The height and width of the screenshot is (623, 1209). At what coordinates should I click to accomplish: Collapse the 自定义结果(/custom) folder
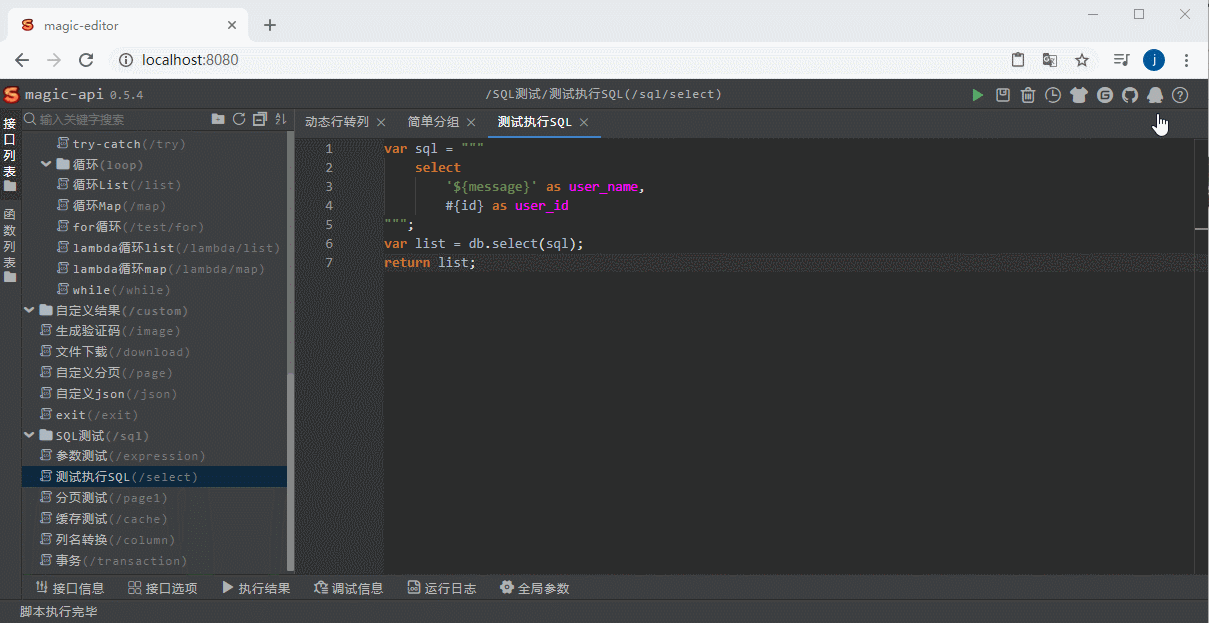click(x=29, y=310)
